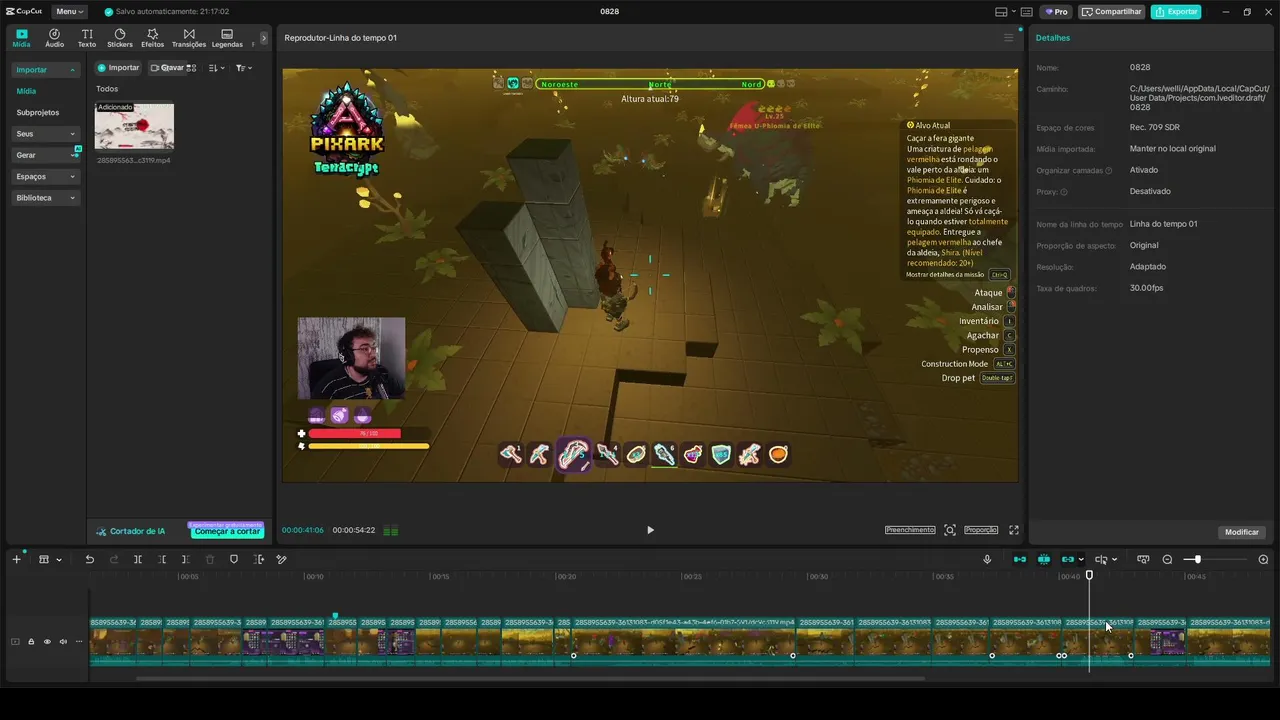Switch to the Áudio tab
The width and height of the screenshot is (1280, 720).
coord(54,38)
